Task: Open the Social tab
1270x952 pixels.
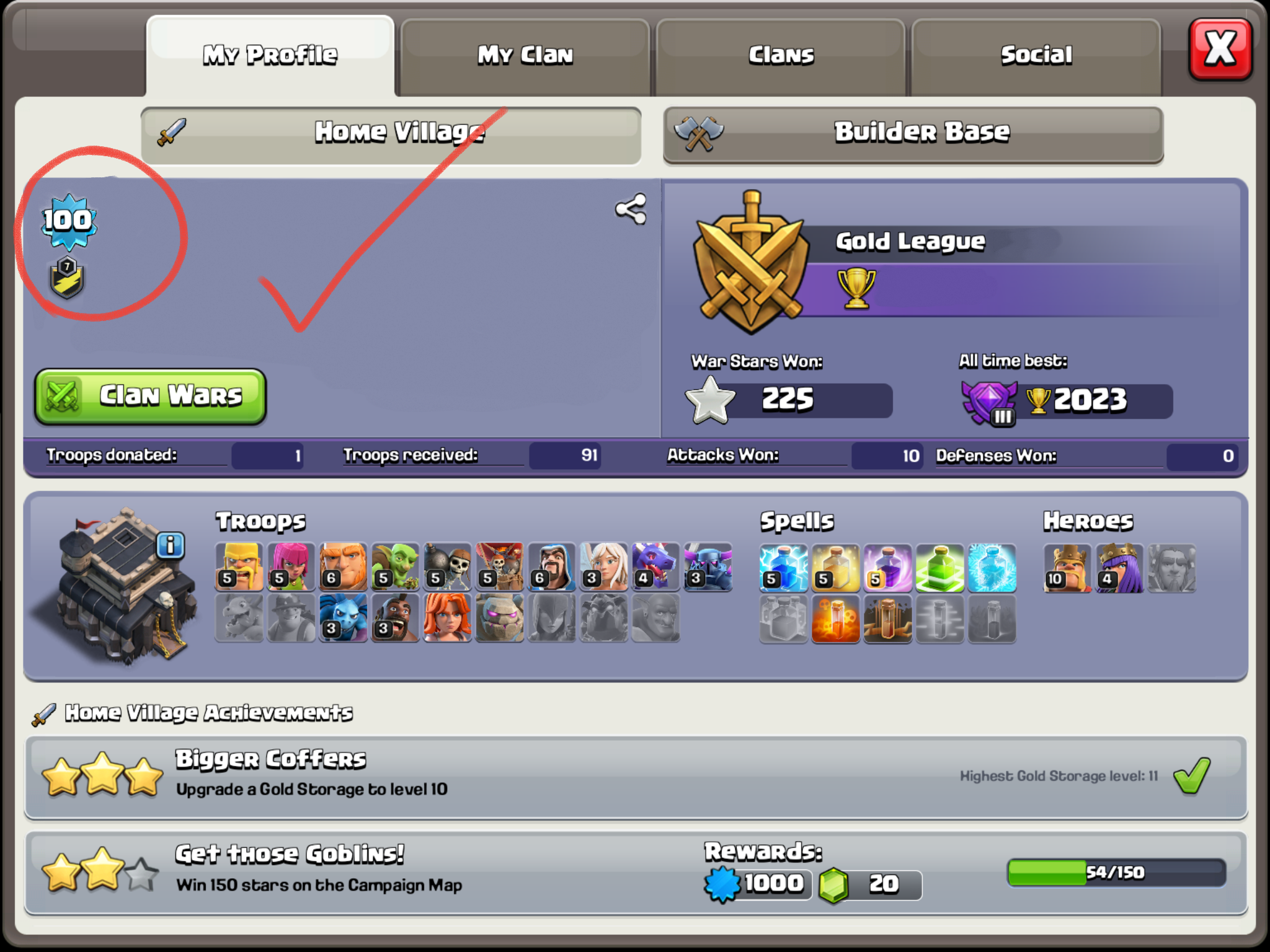Action: click(1036, 56)
